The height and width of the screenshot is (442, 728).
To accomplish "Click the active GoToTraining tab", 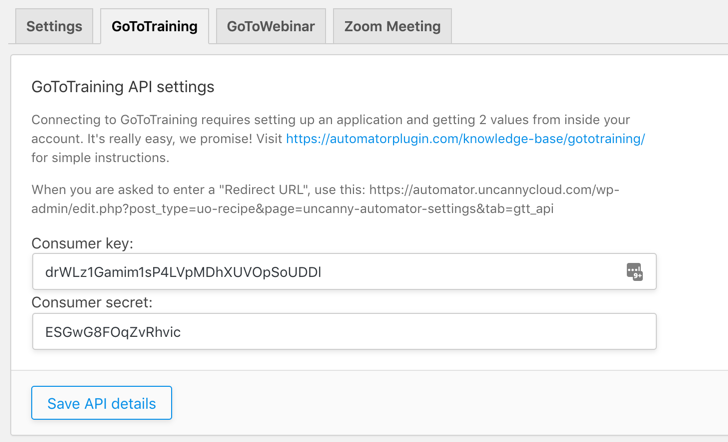I will (155, 26).
